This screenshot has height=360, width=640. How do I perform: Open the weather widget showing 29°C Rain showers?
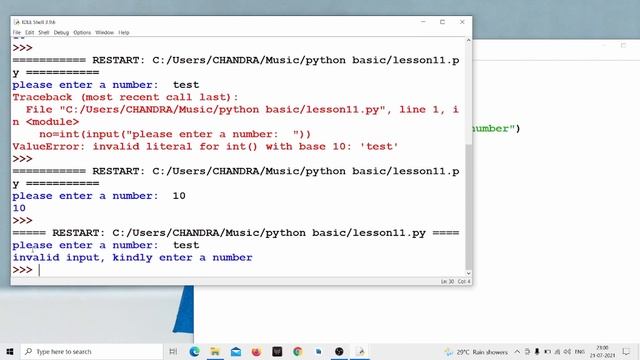476,352
